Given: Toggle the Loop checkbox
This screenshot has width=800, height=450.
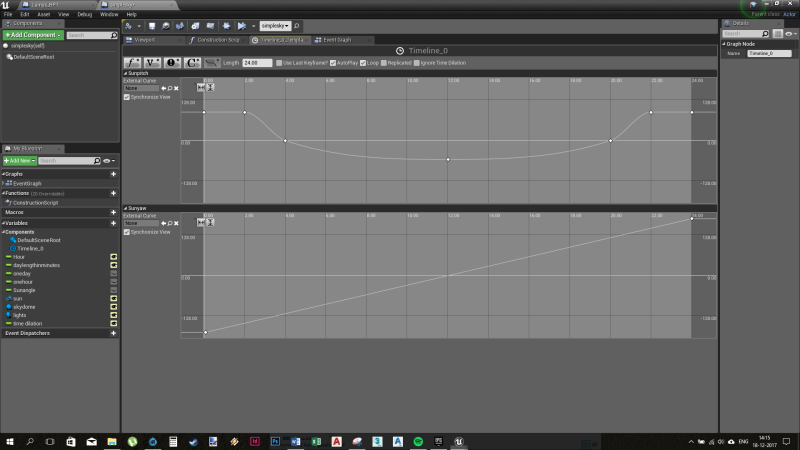Looking at the screenshot, I should tap(363, 63).
